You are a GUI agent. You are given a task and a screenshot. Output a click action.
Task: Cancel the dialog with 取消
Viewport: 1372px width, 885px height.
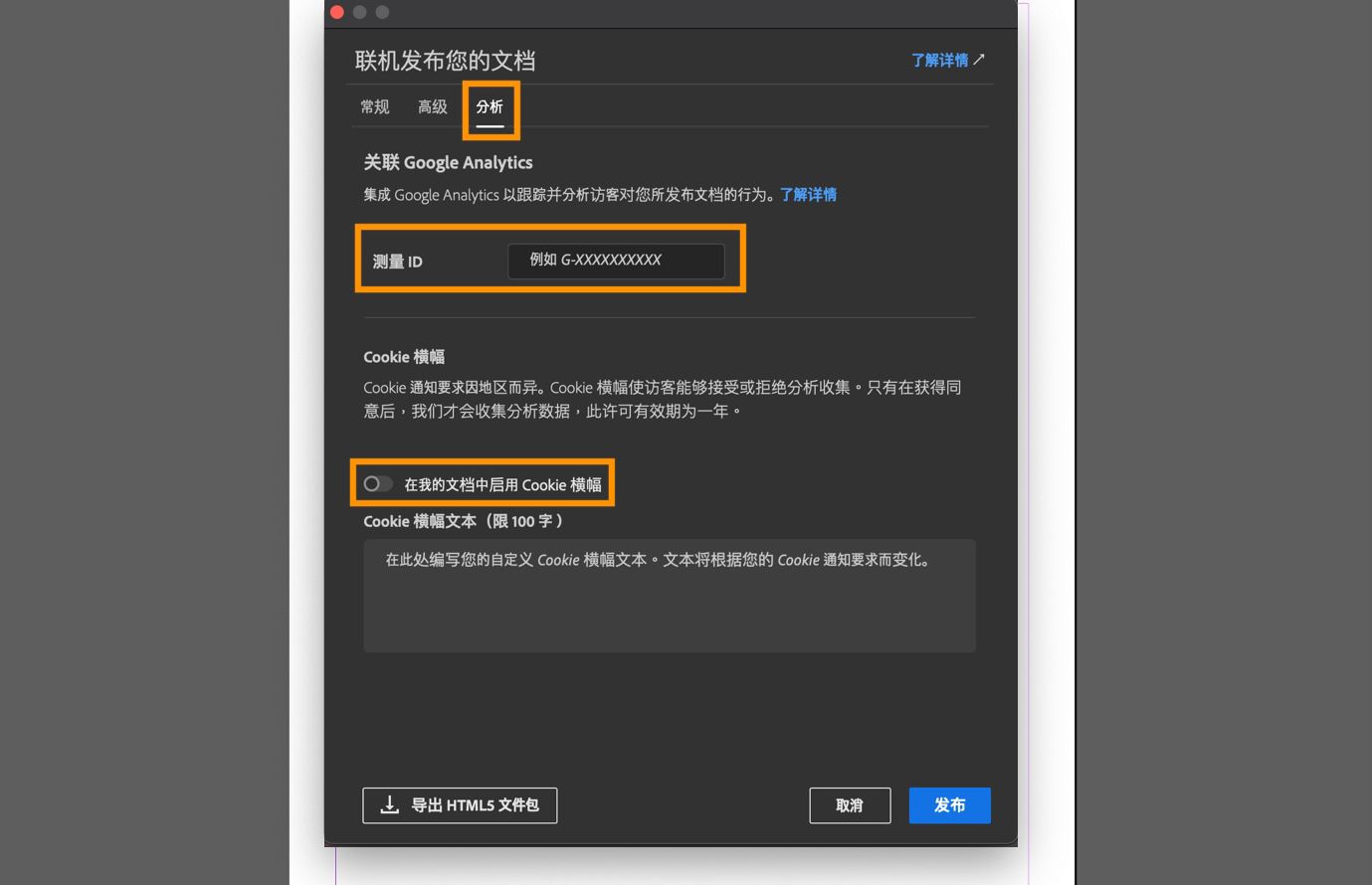pos(850,805)
